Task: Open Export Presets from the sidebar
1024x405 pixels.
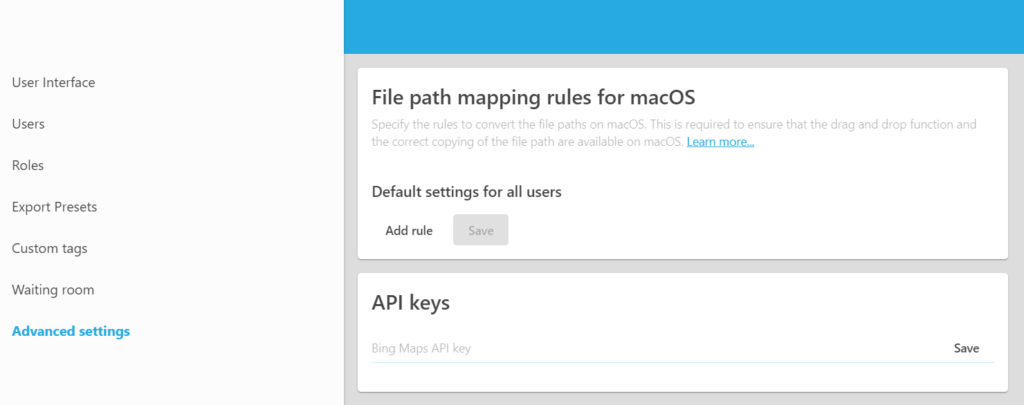Action: [x=54, y=207]
